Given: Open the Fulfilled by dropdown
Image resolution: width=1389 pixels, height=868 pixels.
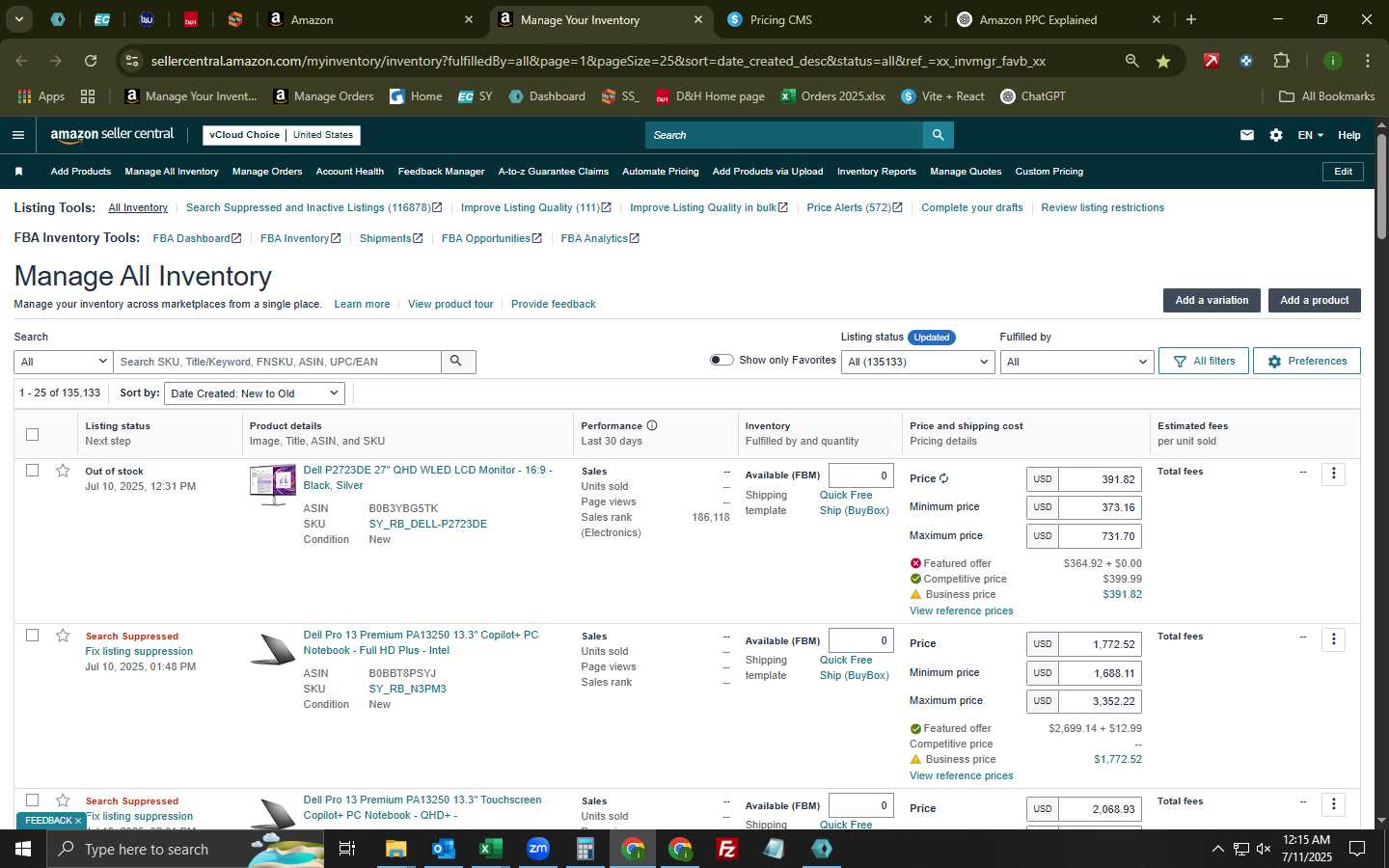Looking at the screenshot, I should 1076,362.
